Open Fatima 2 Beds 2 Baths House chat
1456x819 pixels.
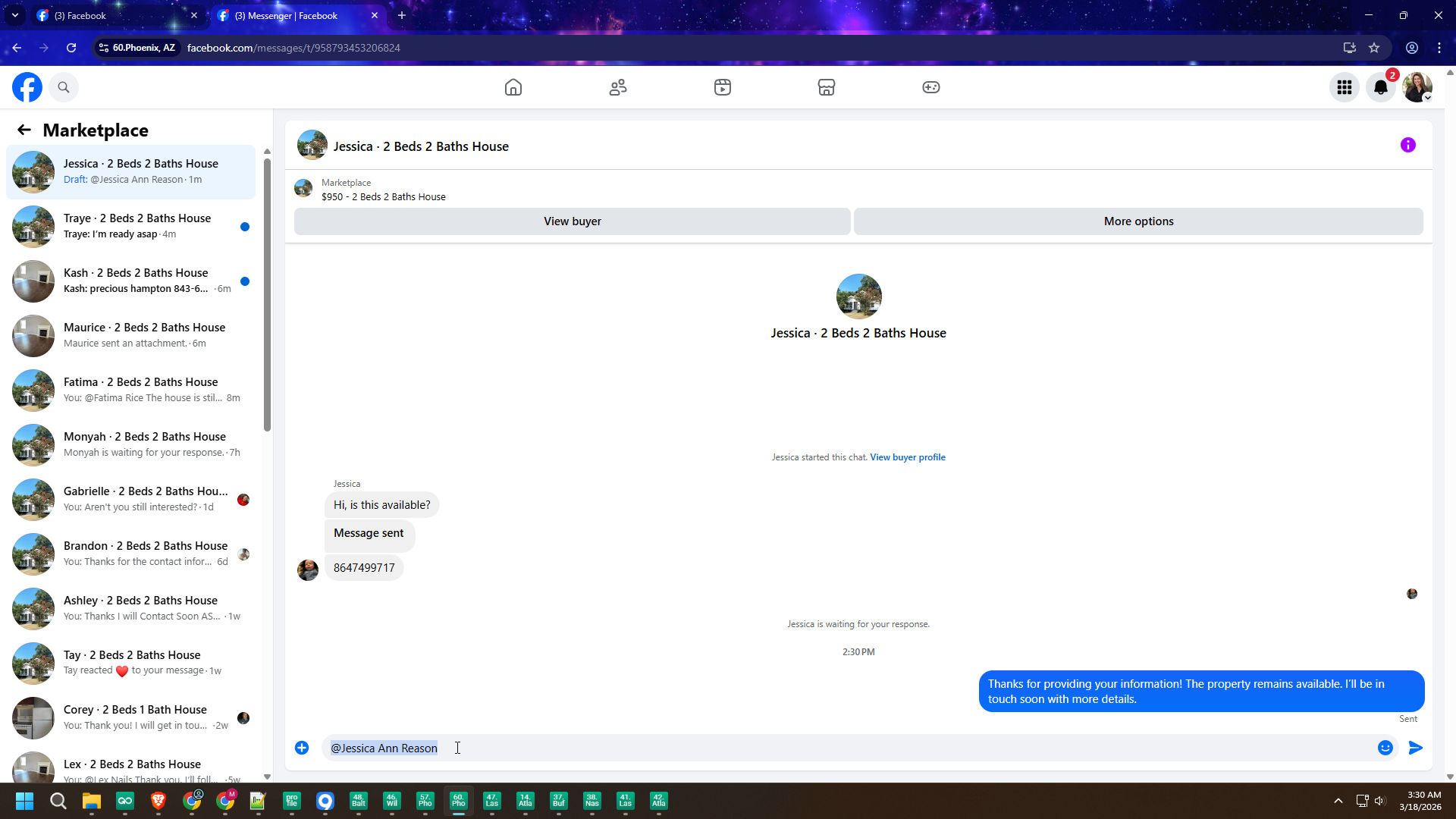130,390
